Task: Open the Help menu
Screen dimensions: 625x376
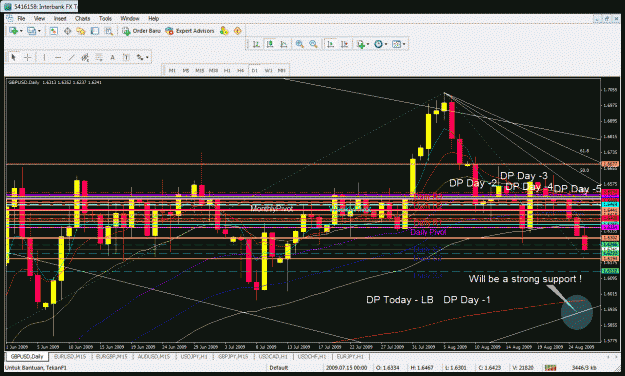Action: point(153,18)
